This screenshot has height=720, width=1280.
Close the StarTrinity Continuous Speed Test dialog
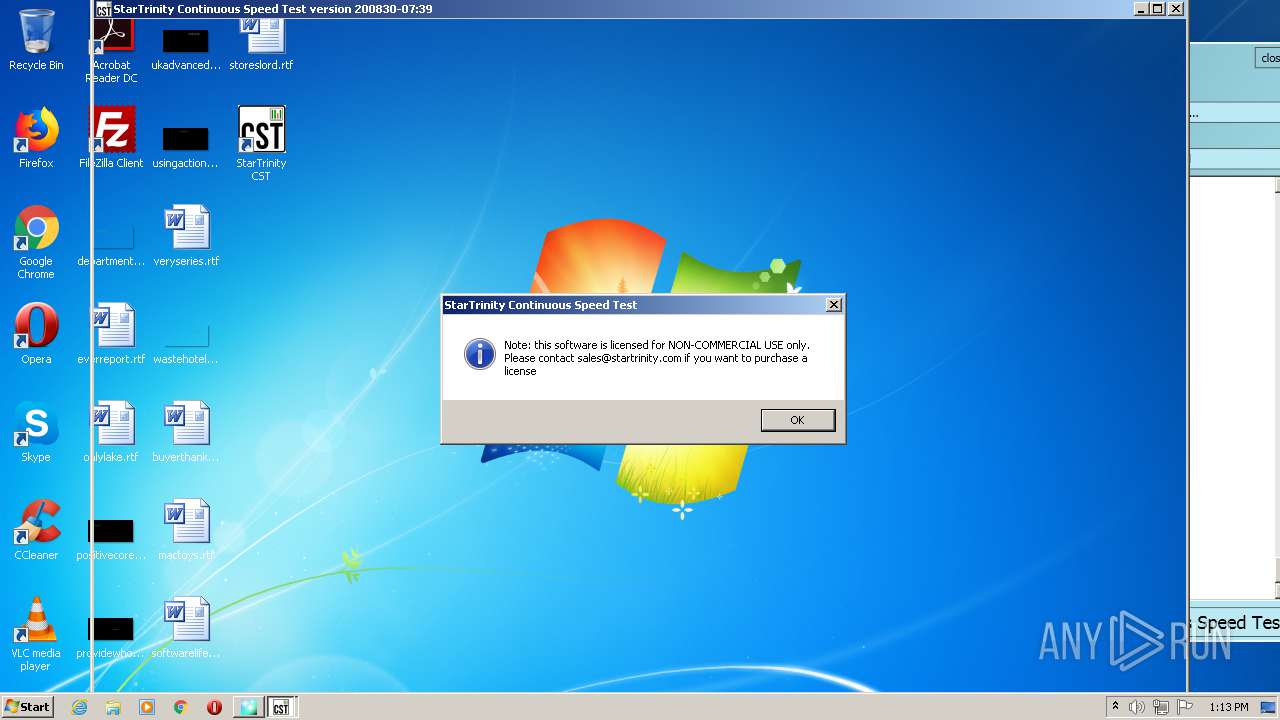coord(833,305)
